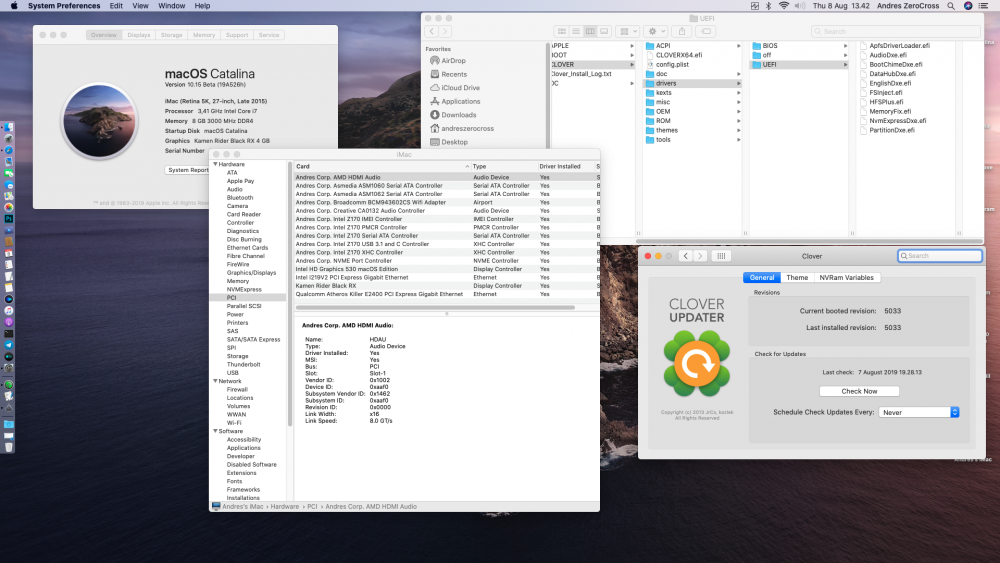Open andreszerocross home folder in sidebar
Screen dimensions: 1000x563
pyautogui.click(x=467, y=128)
